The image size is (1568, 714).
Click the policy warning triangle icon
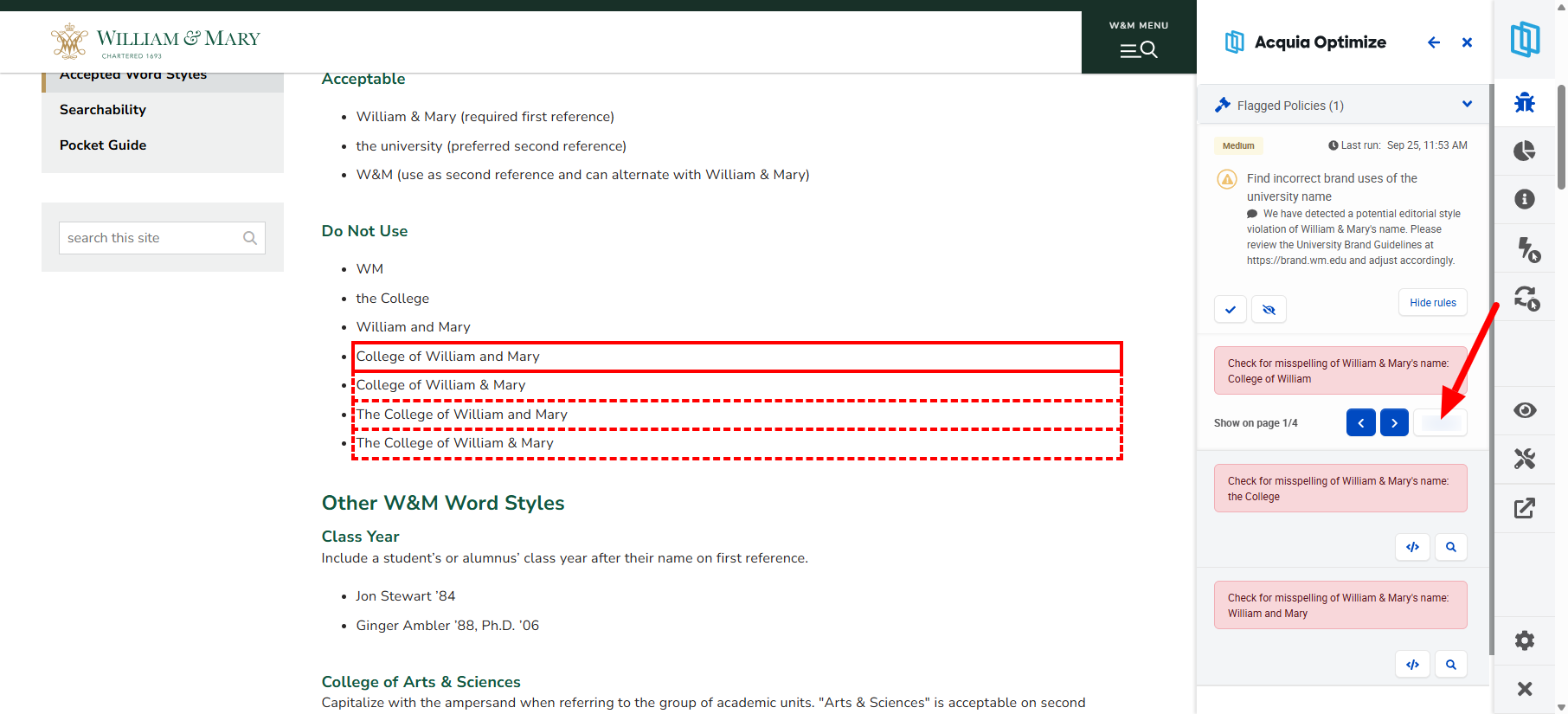[1227, 179]
